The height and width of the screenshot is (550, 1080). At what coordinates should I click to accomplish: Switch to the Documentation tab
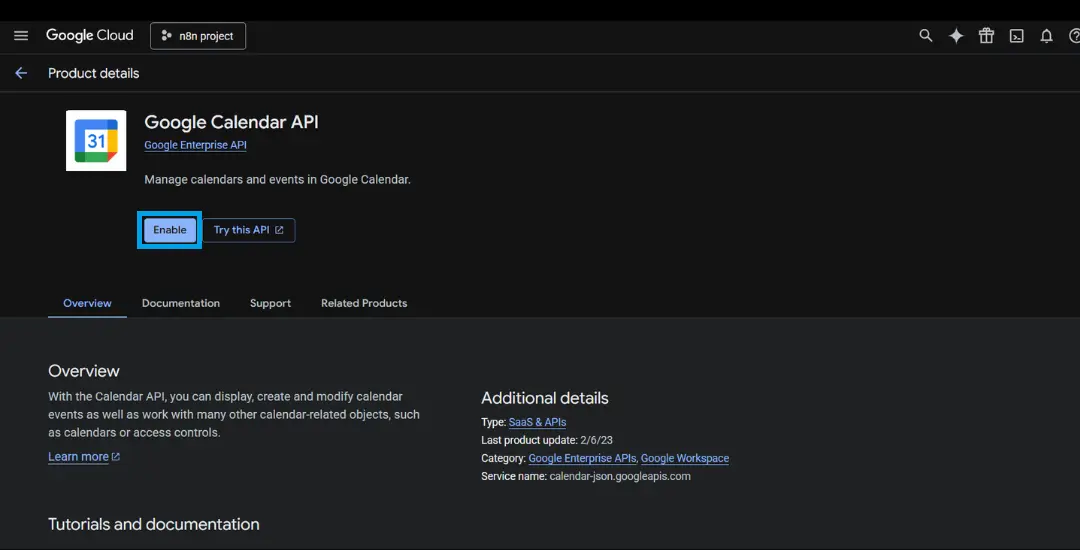click(181, 303)
